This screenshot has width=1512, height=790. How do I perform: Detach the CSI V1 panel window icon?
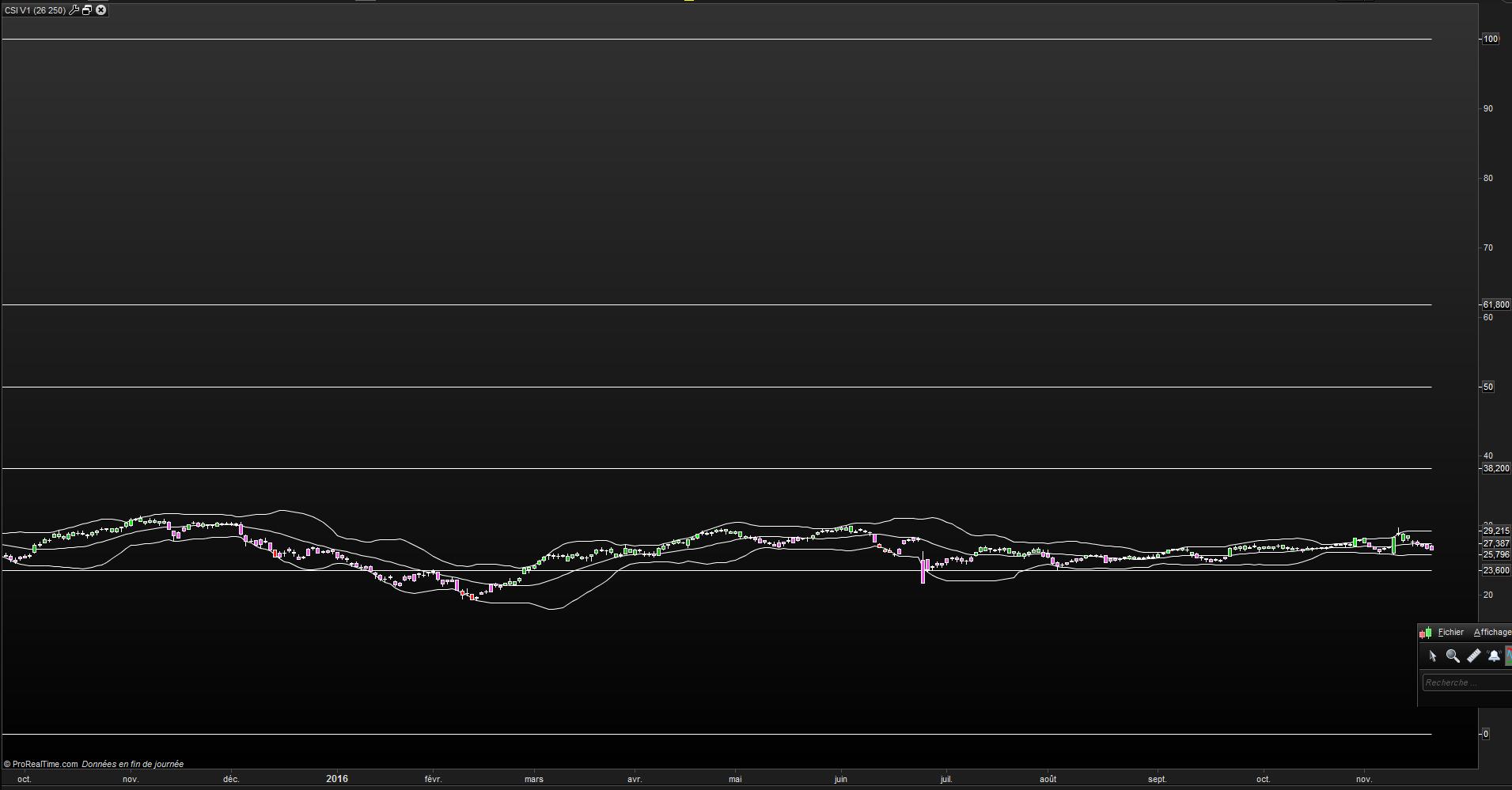point(87,10)
